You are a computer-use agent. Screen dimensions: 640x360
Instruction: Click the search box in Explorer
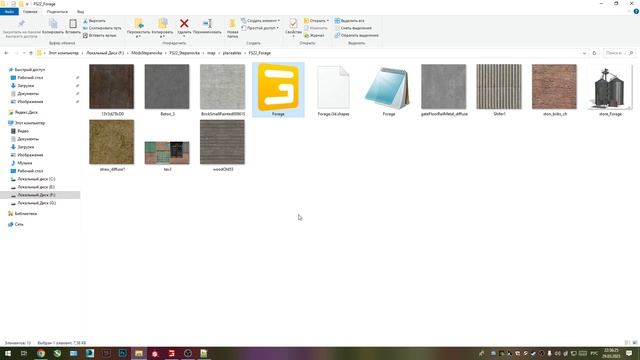click(x=619, y=53)
